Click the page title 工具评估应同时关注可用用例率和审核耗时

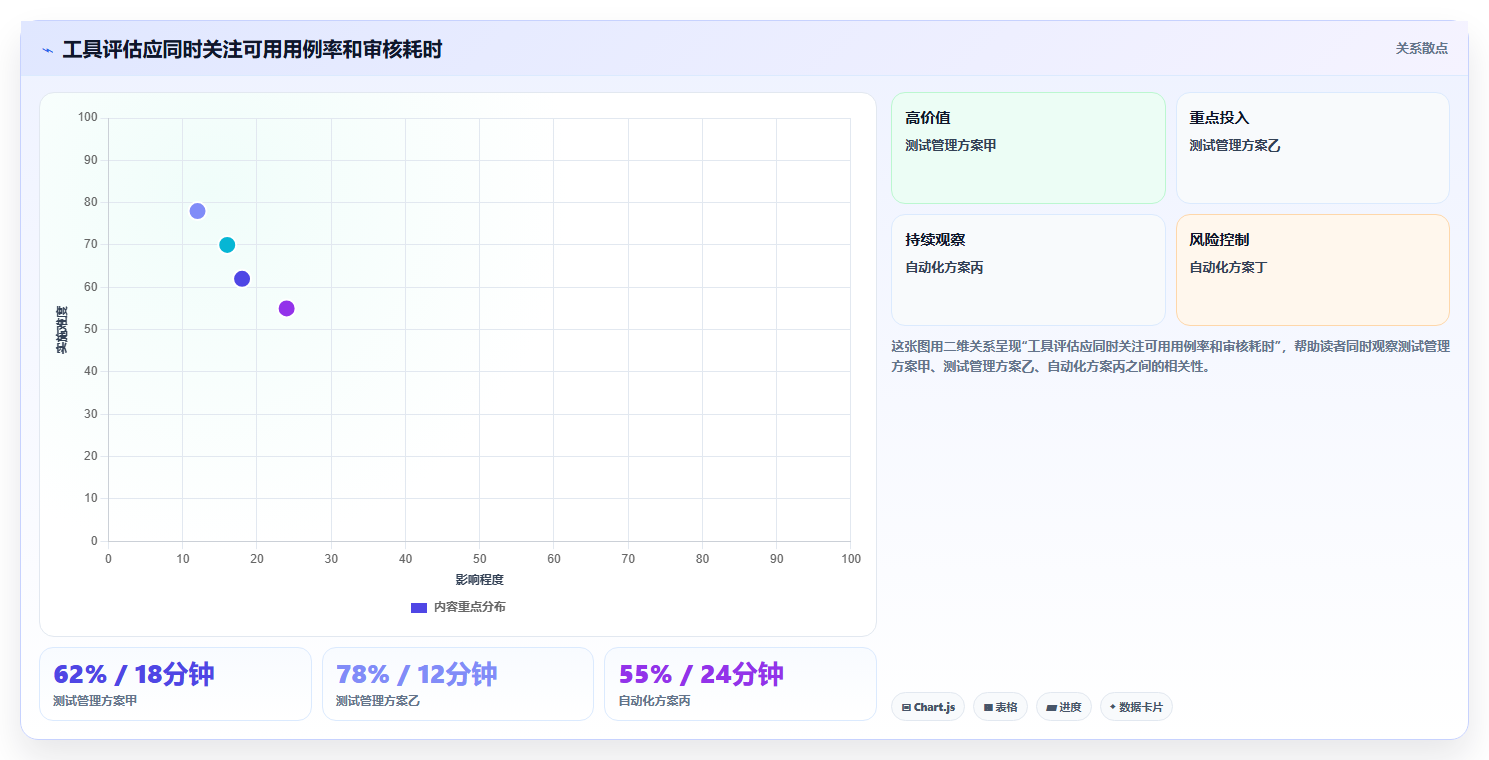tap(252, 49)
